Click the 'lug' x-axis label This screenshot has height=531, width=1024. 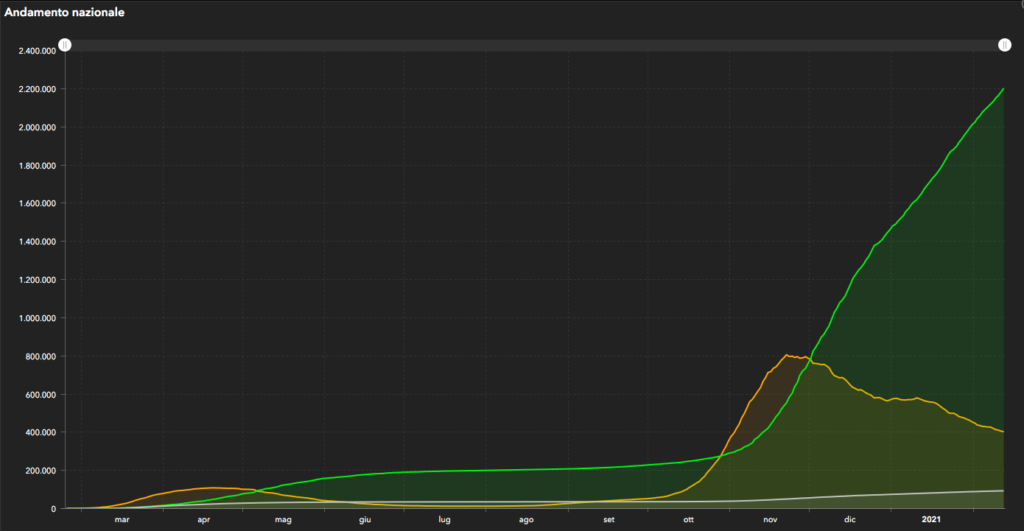click(x=444, y=520)
